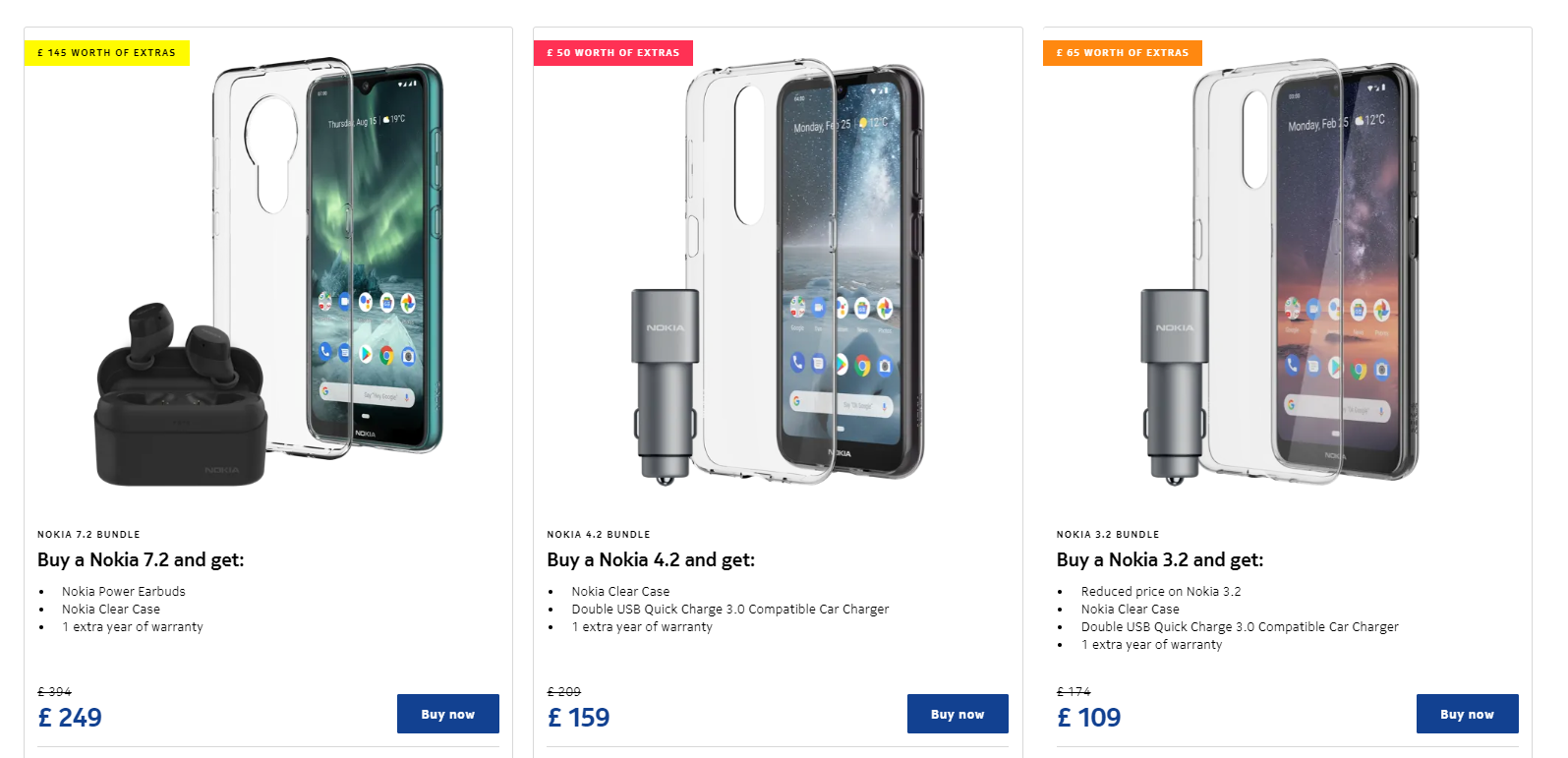Select the 'Buy a Nokia 4.2 and get:' heading
Viewport: 1568px width, 758px height.
click(x=651, y=560)
